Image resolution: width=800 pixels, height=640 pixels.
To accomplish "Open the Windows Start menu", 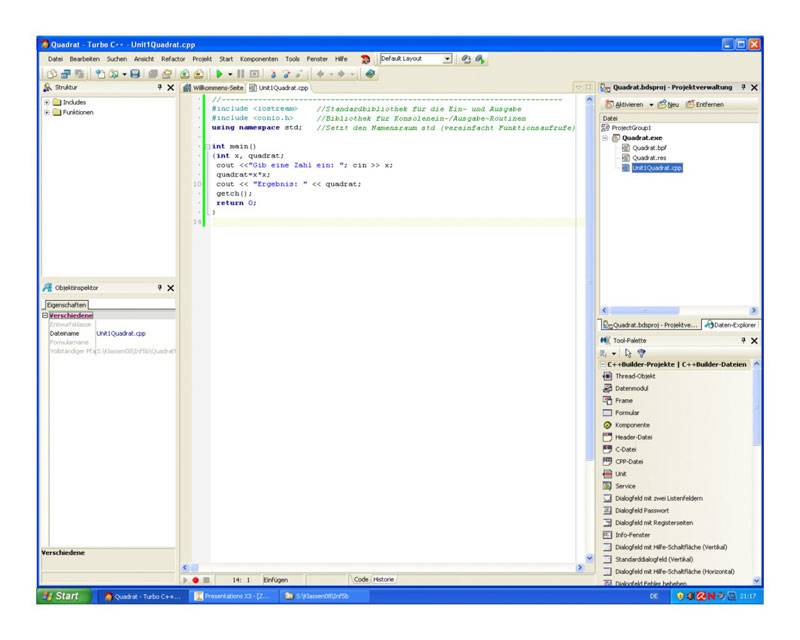I will 60,596.
